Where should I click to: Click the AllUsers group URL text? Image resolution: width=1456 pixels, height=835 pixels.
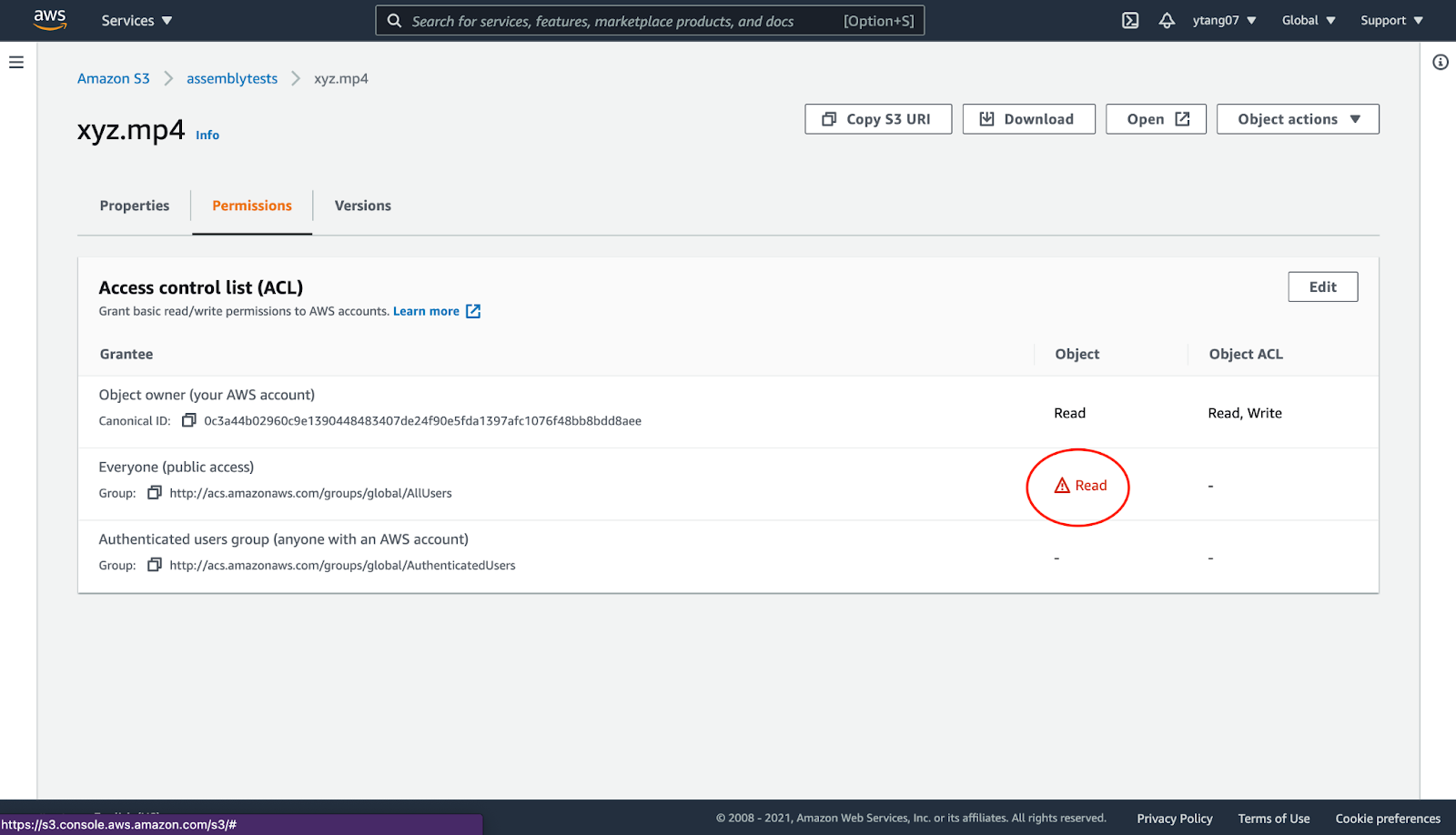pos(310,493)
